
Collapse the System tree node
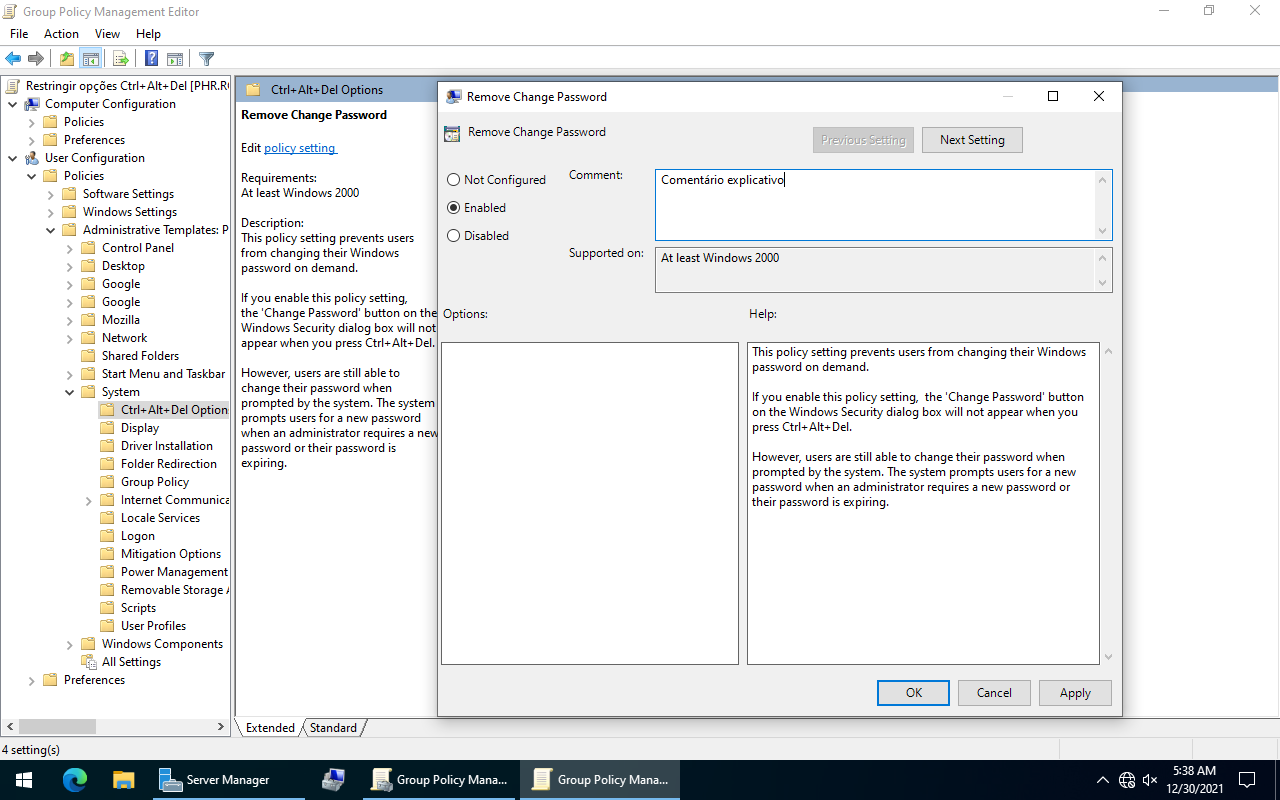(x=70, y=392)
